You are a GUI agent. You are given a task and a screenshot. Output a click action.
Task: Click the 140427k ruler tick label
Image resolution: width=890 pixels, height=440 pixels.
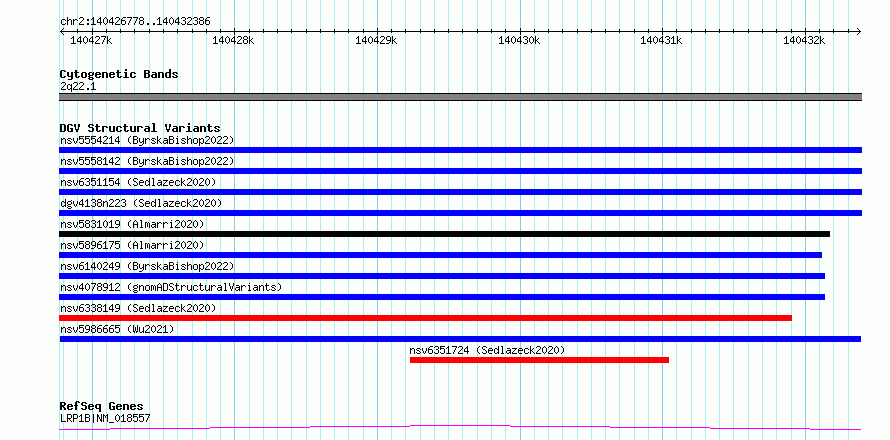pyautogui.click(x=91, y=40)
